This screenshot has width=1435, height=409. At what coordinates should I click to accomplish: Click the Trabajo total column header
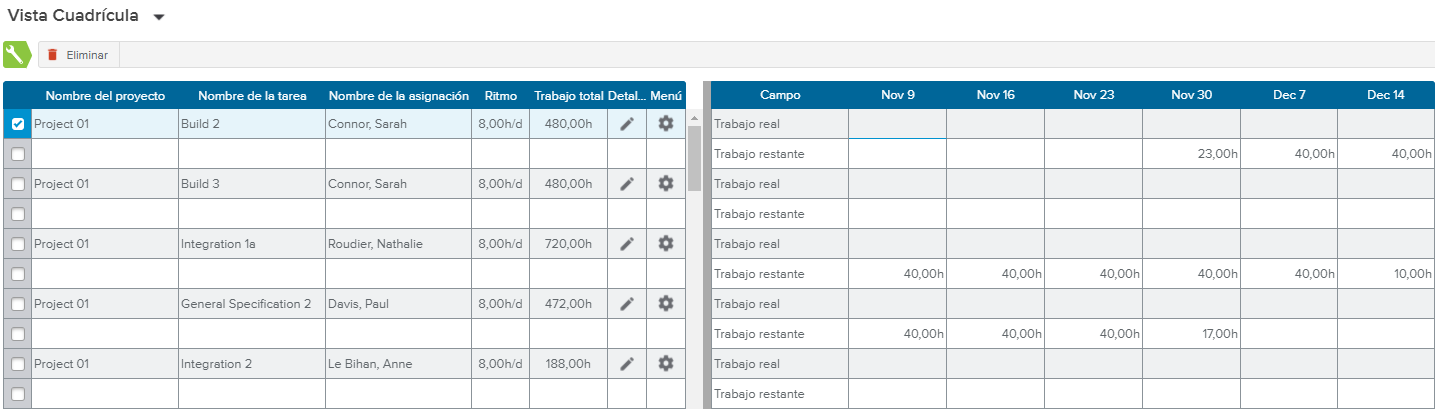point(568,96)
